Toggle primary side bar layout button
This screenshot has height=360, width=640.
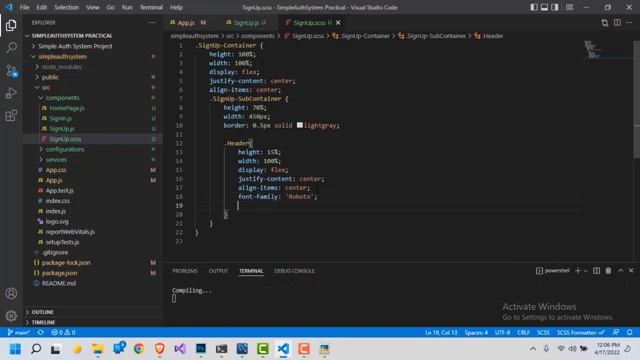(x=533, y=7)
